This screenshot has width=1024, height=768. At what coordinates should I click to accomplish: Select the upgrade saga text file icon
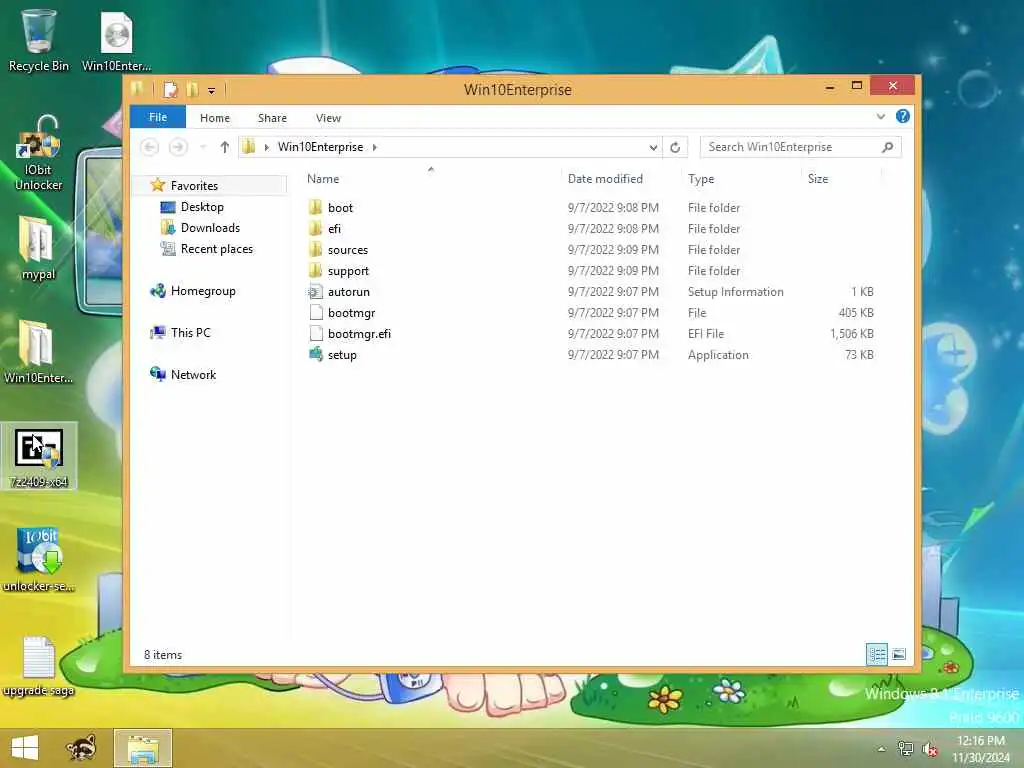[x=39, y=665]
